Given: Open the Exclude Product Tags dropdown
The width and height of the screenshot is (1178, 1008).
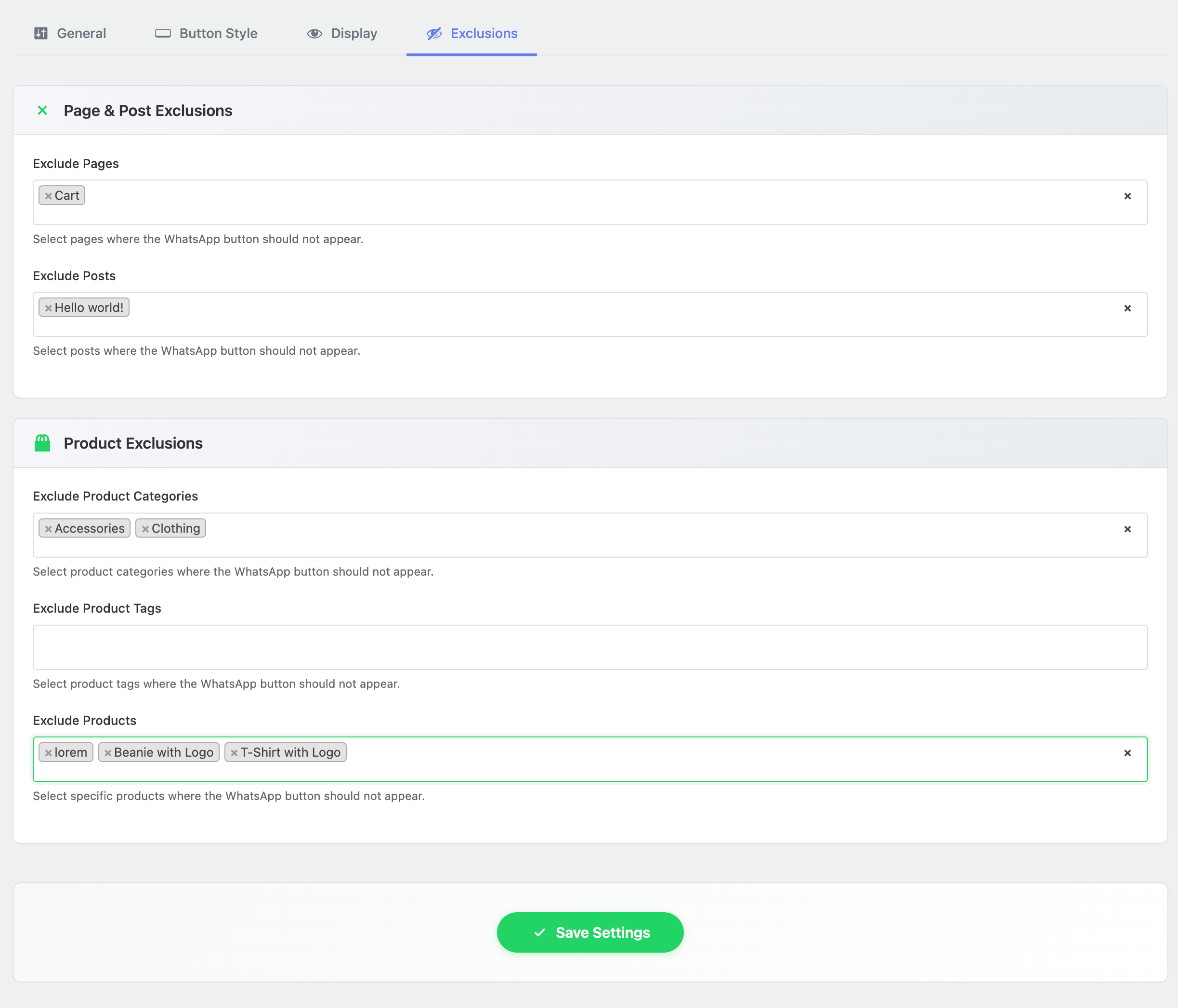Looking at the screenshot, I should (589, 647).
